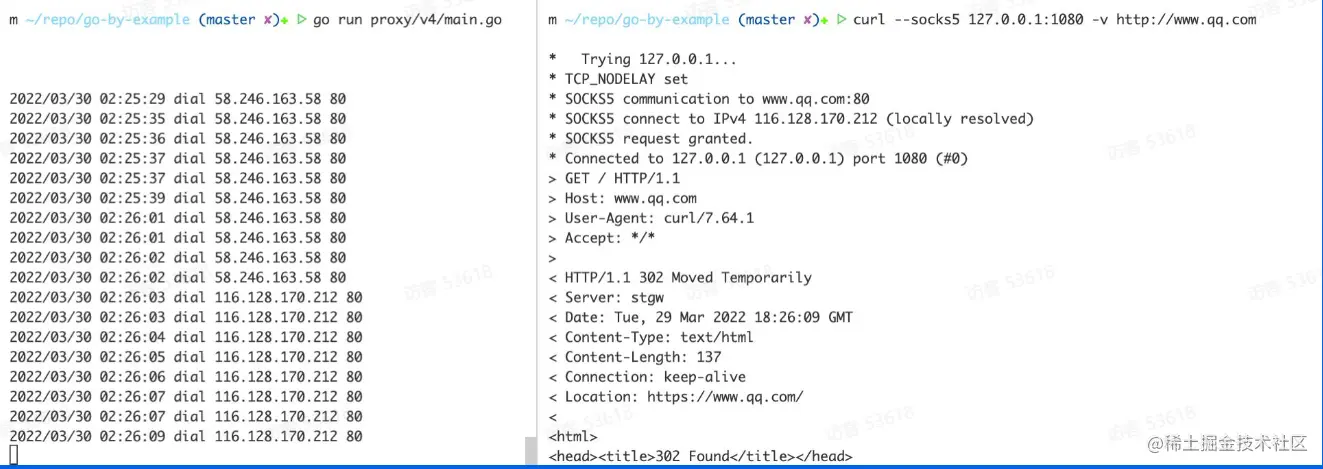Click the '302 Found' title HTML line
This screenshot has width=1323, height=469.
point(700,456)
